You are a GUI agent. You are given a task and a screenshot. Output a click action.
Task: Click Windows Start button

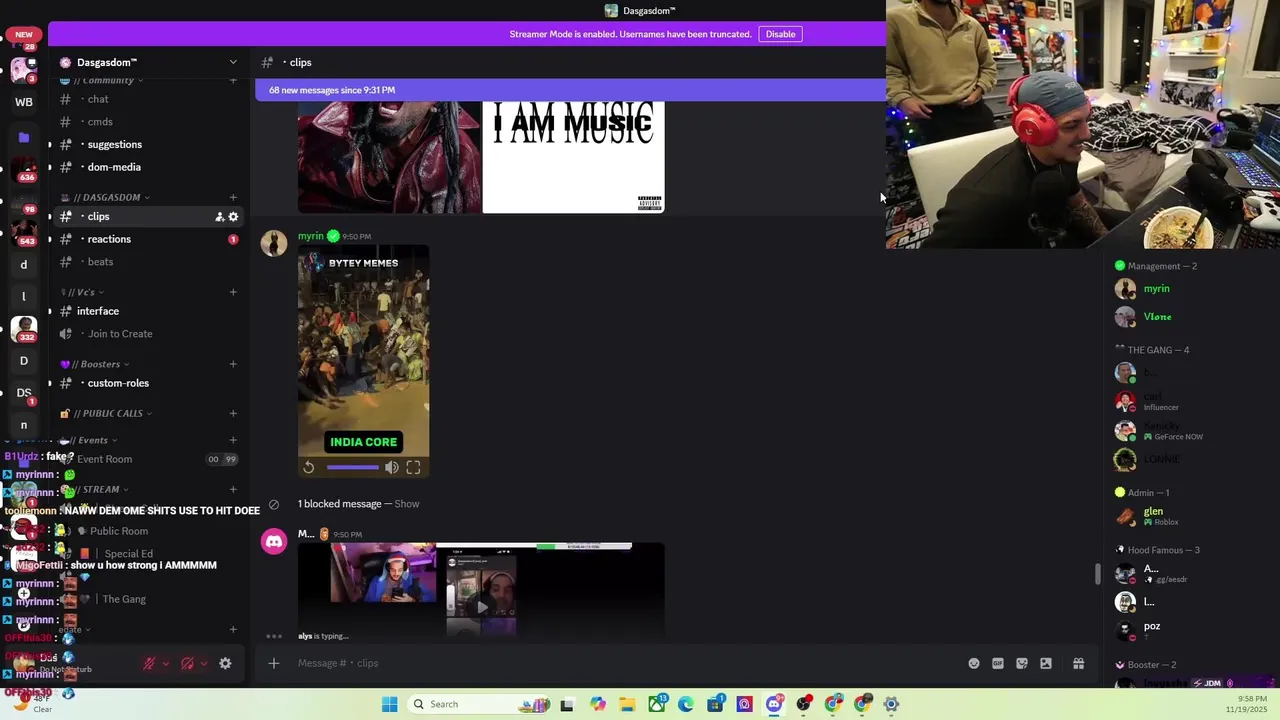(x=389, y=704)
